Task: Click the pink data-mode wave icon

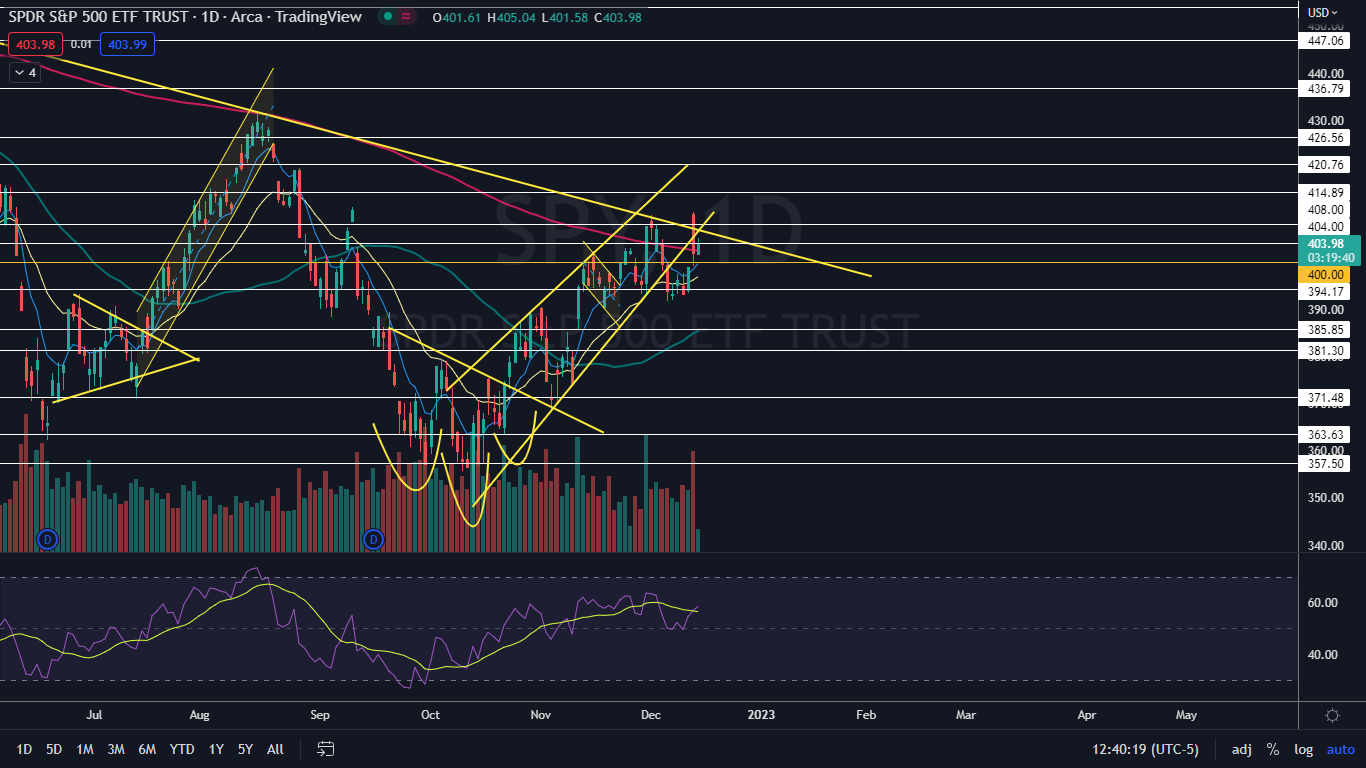Action: 406,17
